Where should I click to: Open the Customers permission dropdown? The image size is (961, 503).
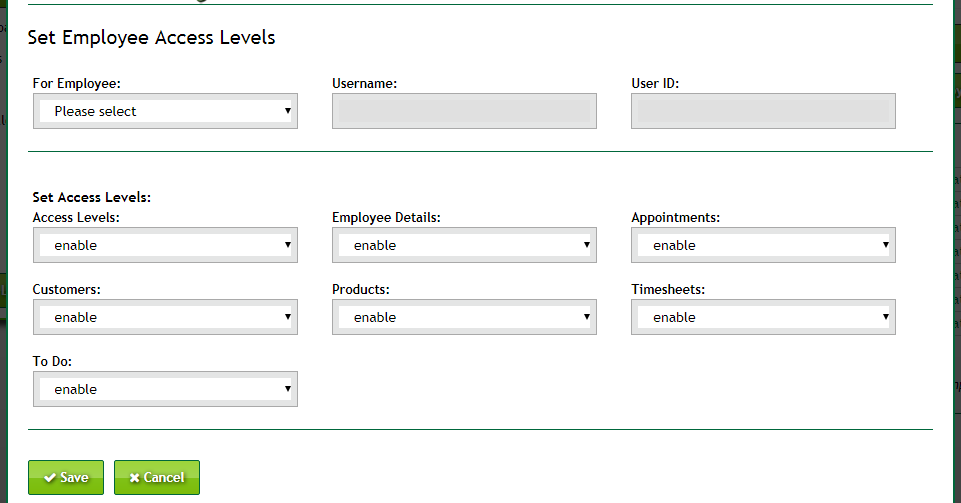coord(165,317)
